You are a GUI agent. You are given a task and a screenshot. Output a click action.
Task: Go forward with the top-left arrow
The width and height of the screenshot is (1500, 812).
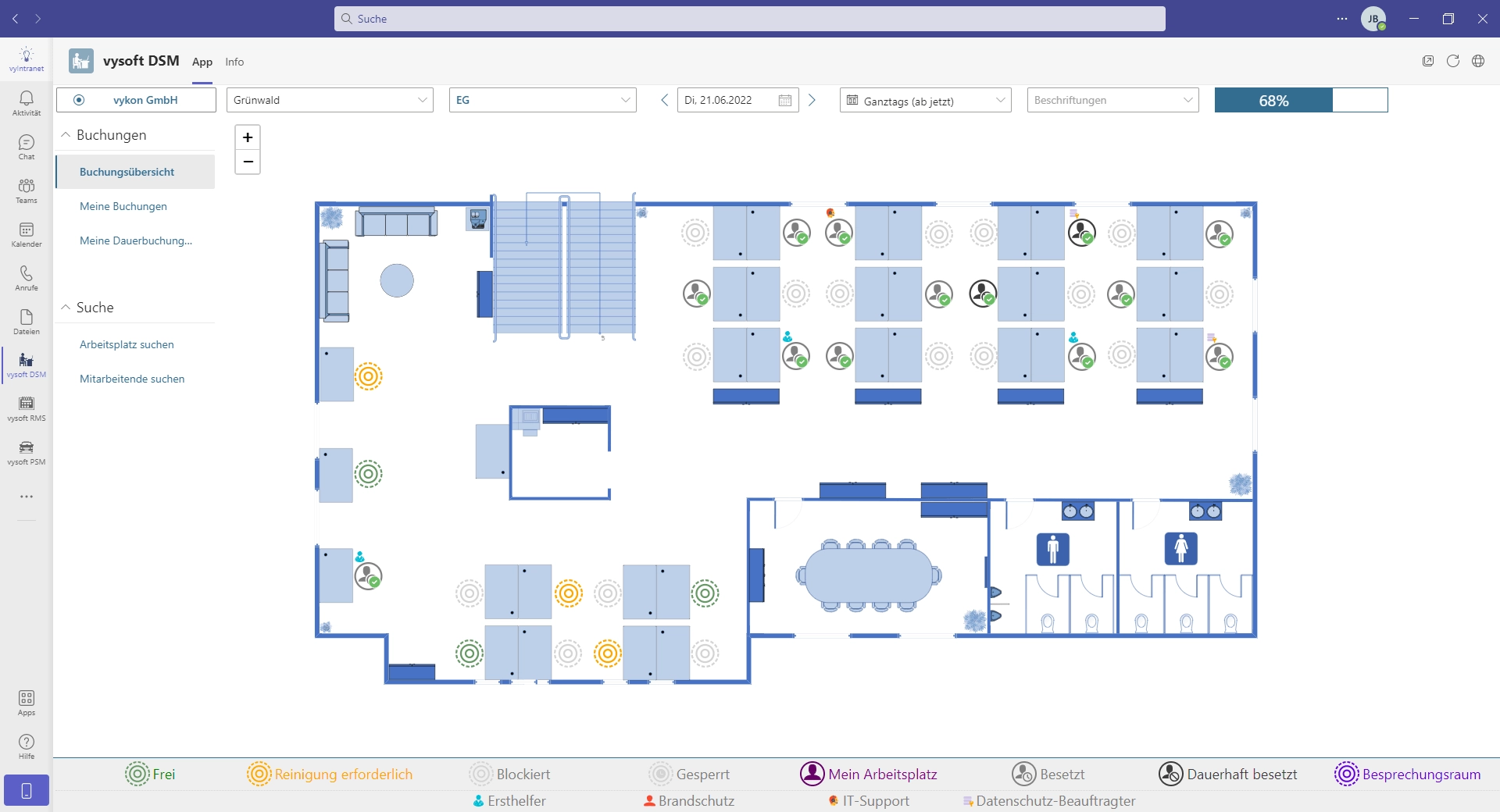37,19
